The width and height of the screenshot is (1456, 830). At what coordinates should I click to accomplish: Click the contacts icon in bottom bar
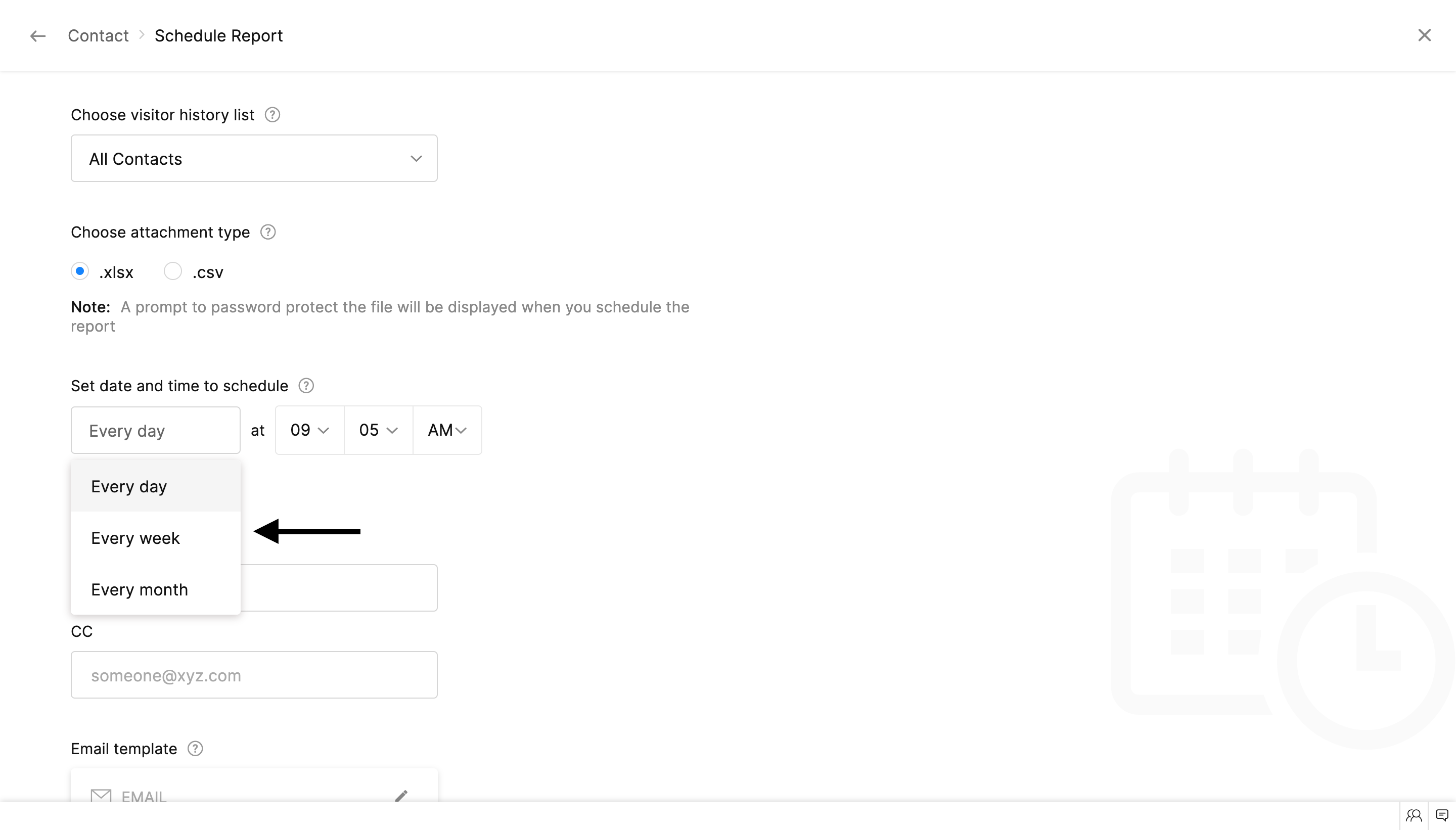1414,815
